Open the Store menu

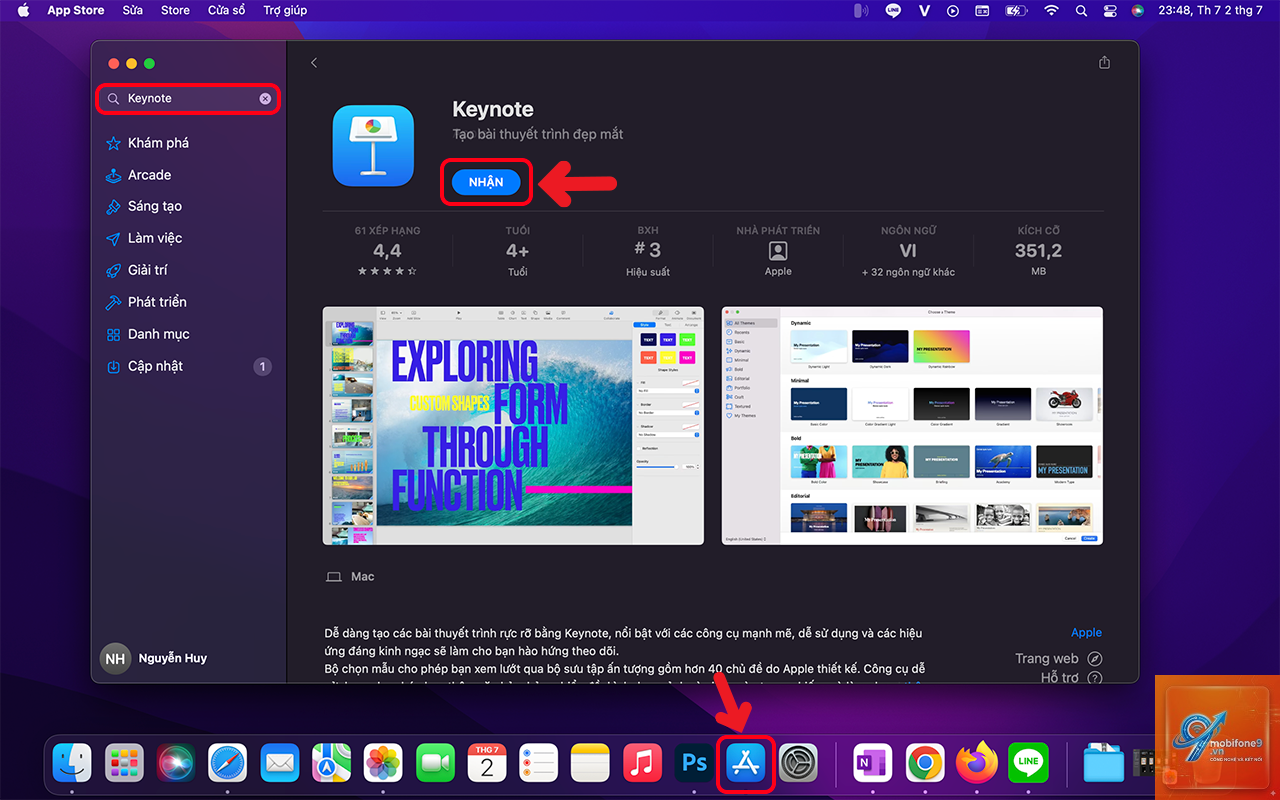click(175, 10)
